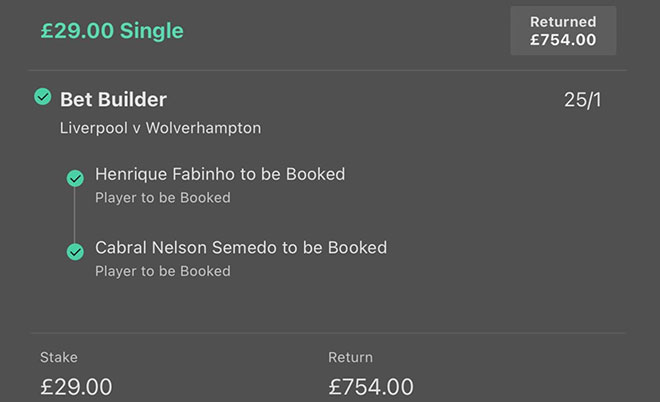Click the Stake label
Image resolution: width=660 pixels, height=402 pixels.
pos(59,357)
